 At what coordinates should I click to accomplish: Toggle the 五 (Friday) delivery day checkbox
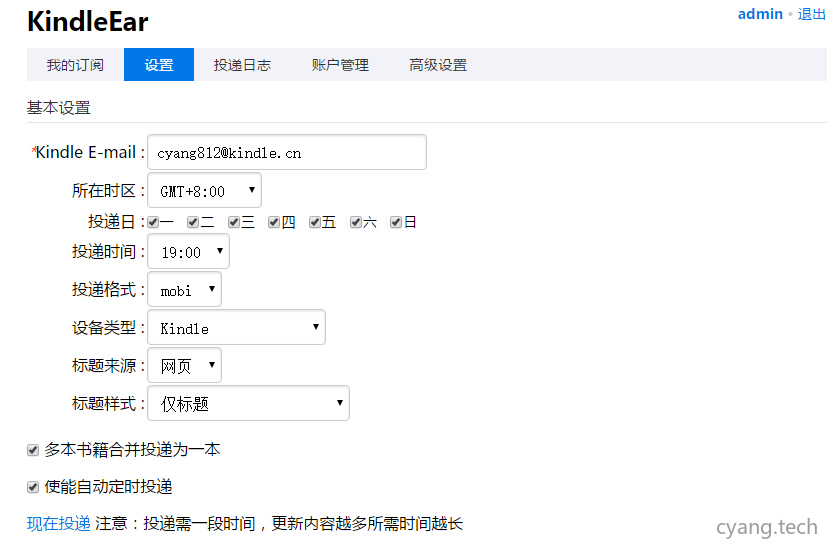click(315, 222)
